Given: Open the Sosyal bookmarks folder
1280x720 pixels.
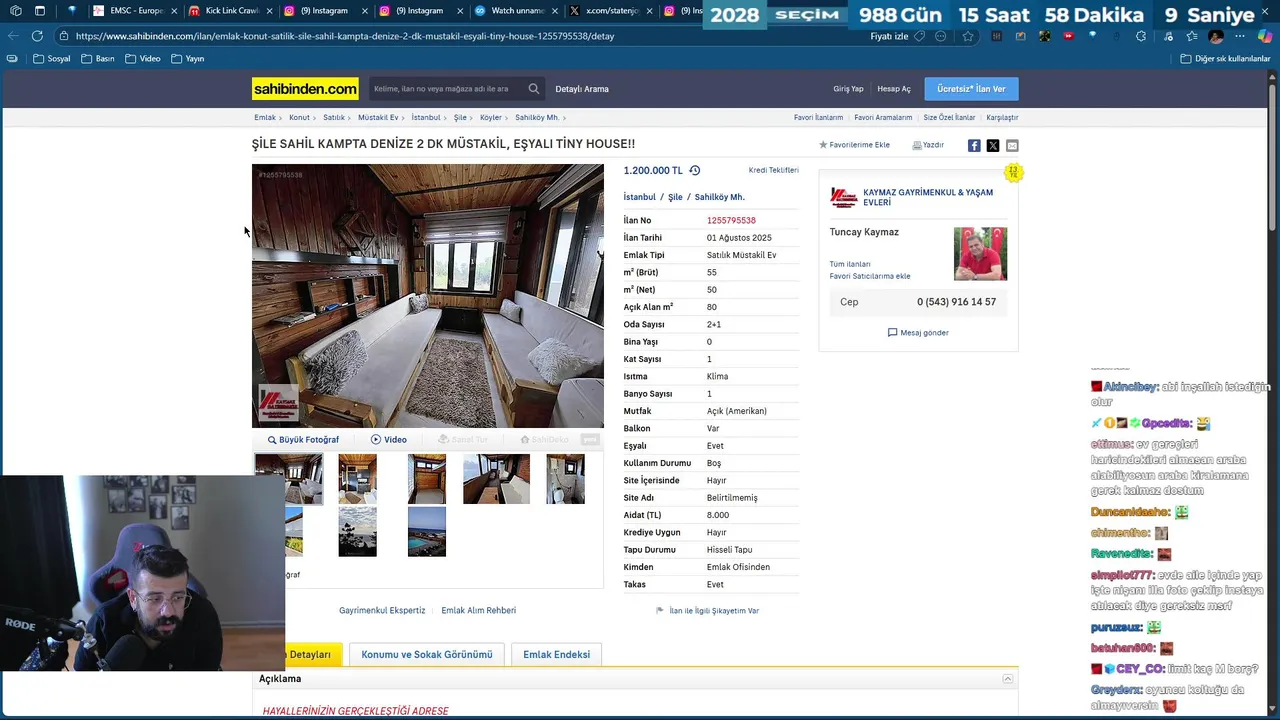Looking at the screenshot, I should (x=52, y=59).
